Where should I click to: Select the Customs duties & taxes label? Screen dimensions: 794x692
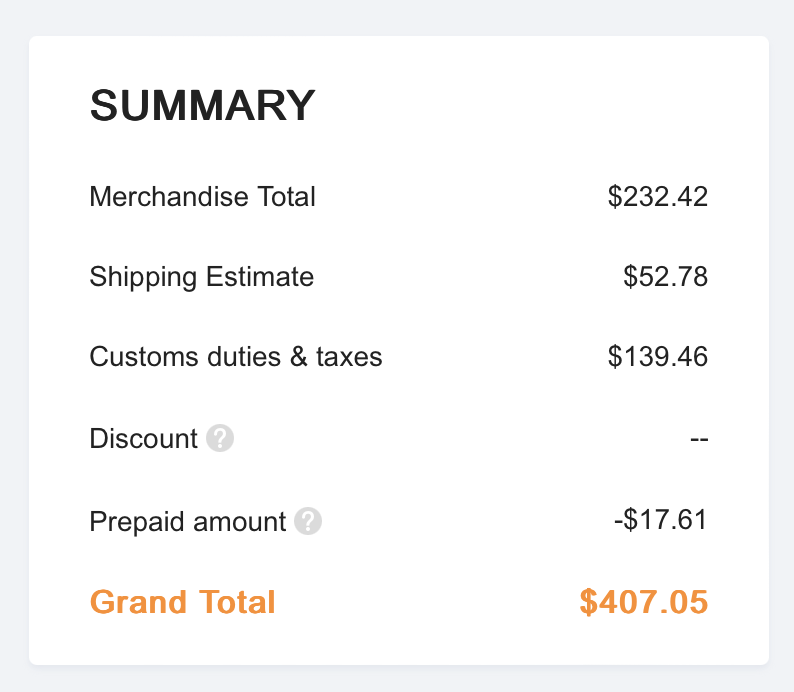coord(236,356)
